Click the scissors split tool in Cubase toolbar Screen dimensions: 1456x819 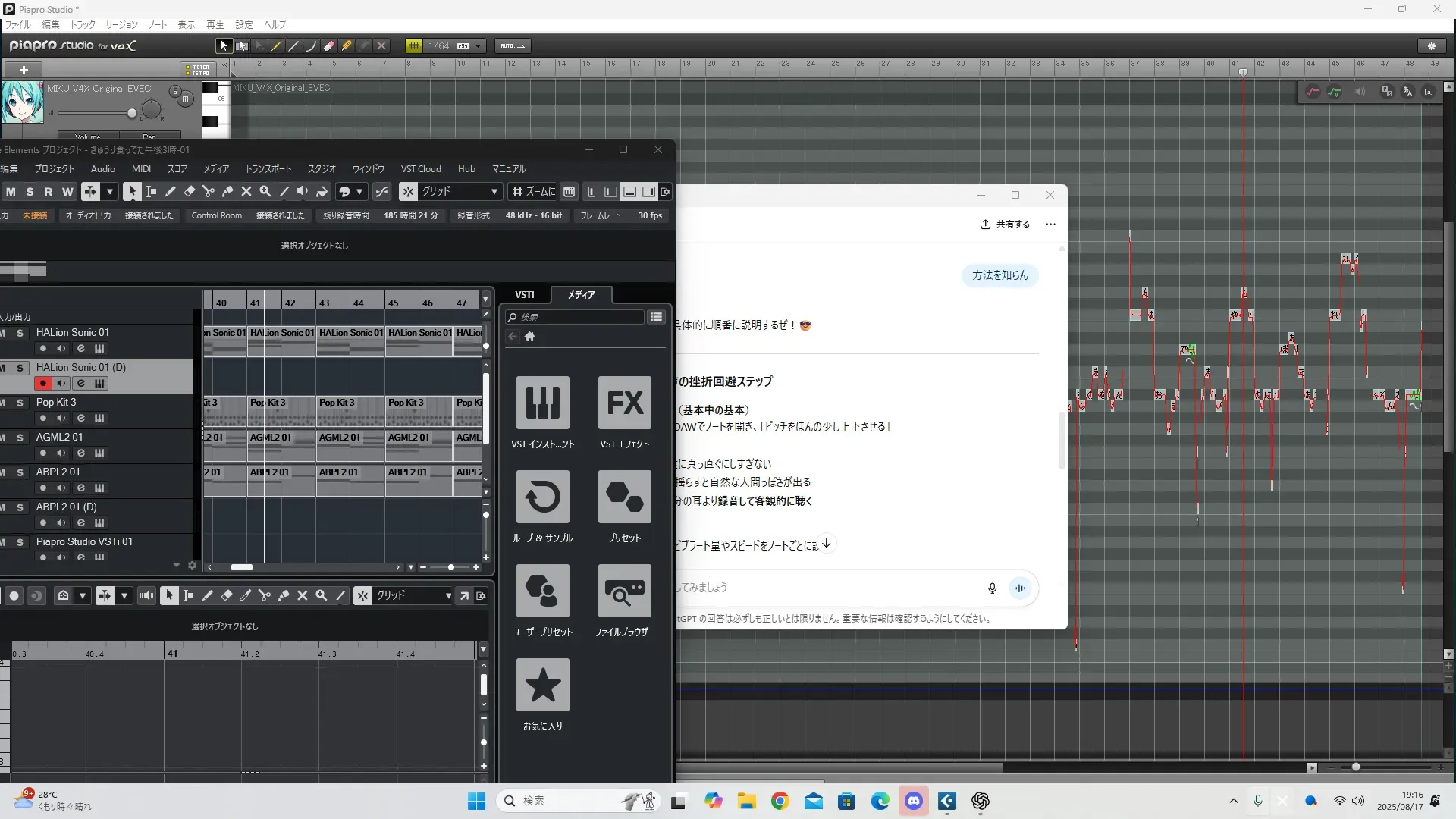[209, 192]
